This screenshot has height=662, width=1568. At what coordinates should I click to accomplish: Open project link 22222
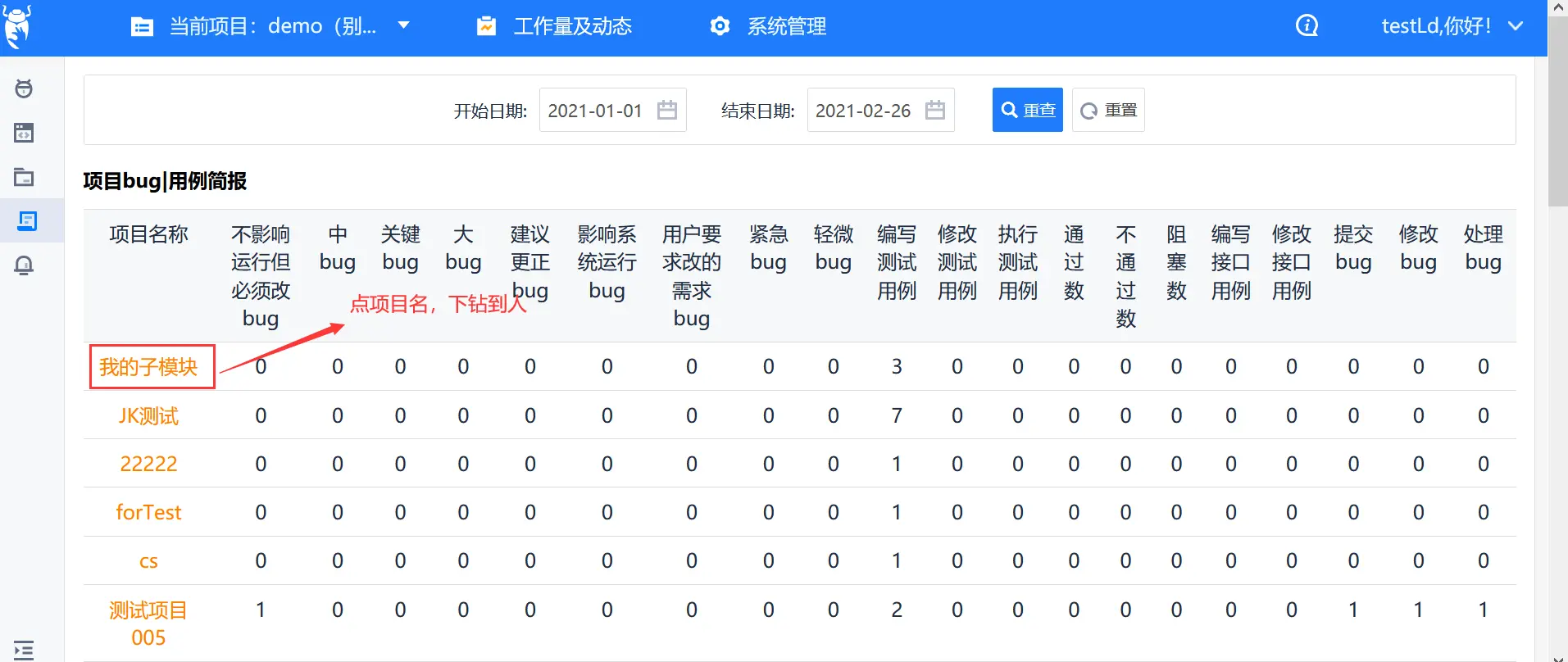tap(148, 464)
